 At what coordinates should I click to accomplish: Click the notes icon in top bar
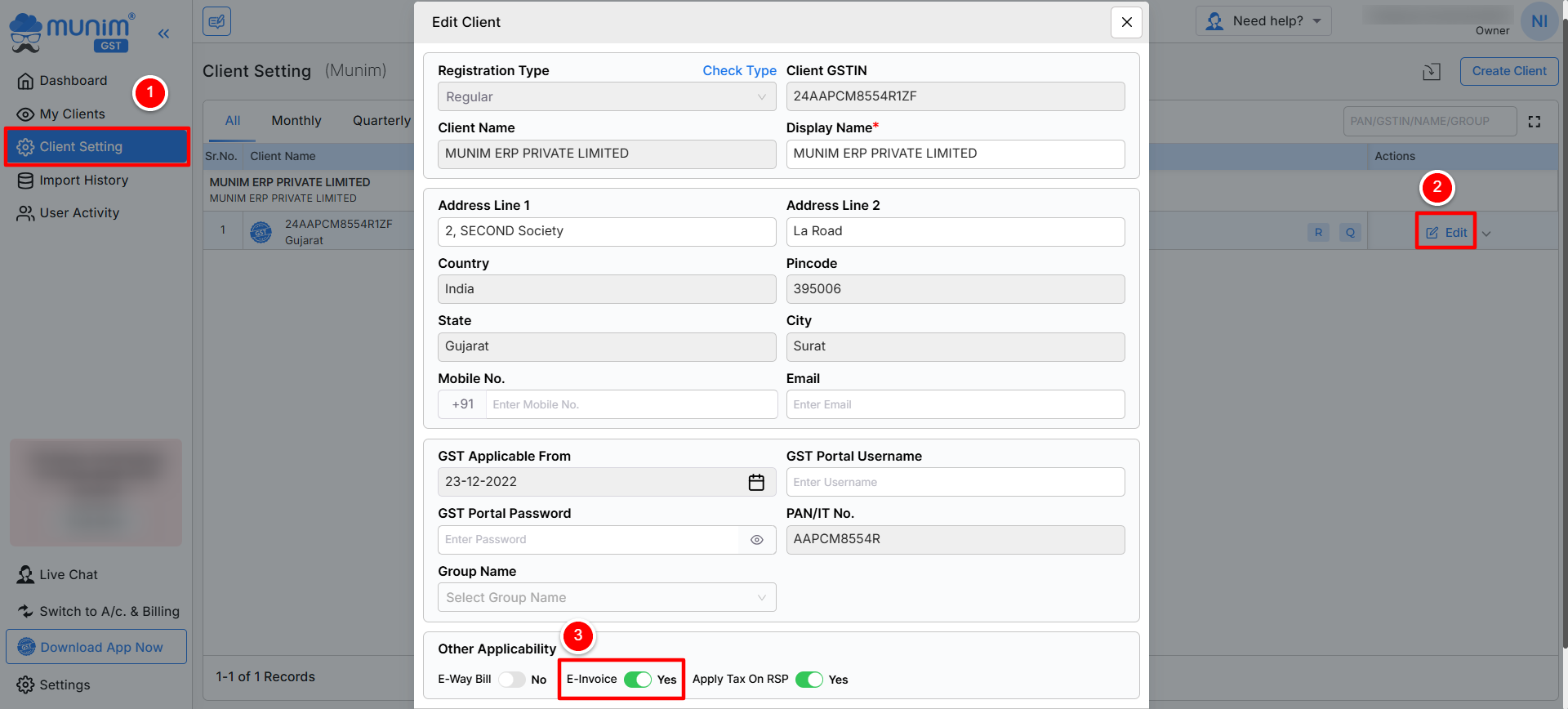(216, 22)
